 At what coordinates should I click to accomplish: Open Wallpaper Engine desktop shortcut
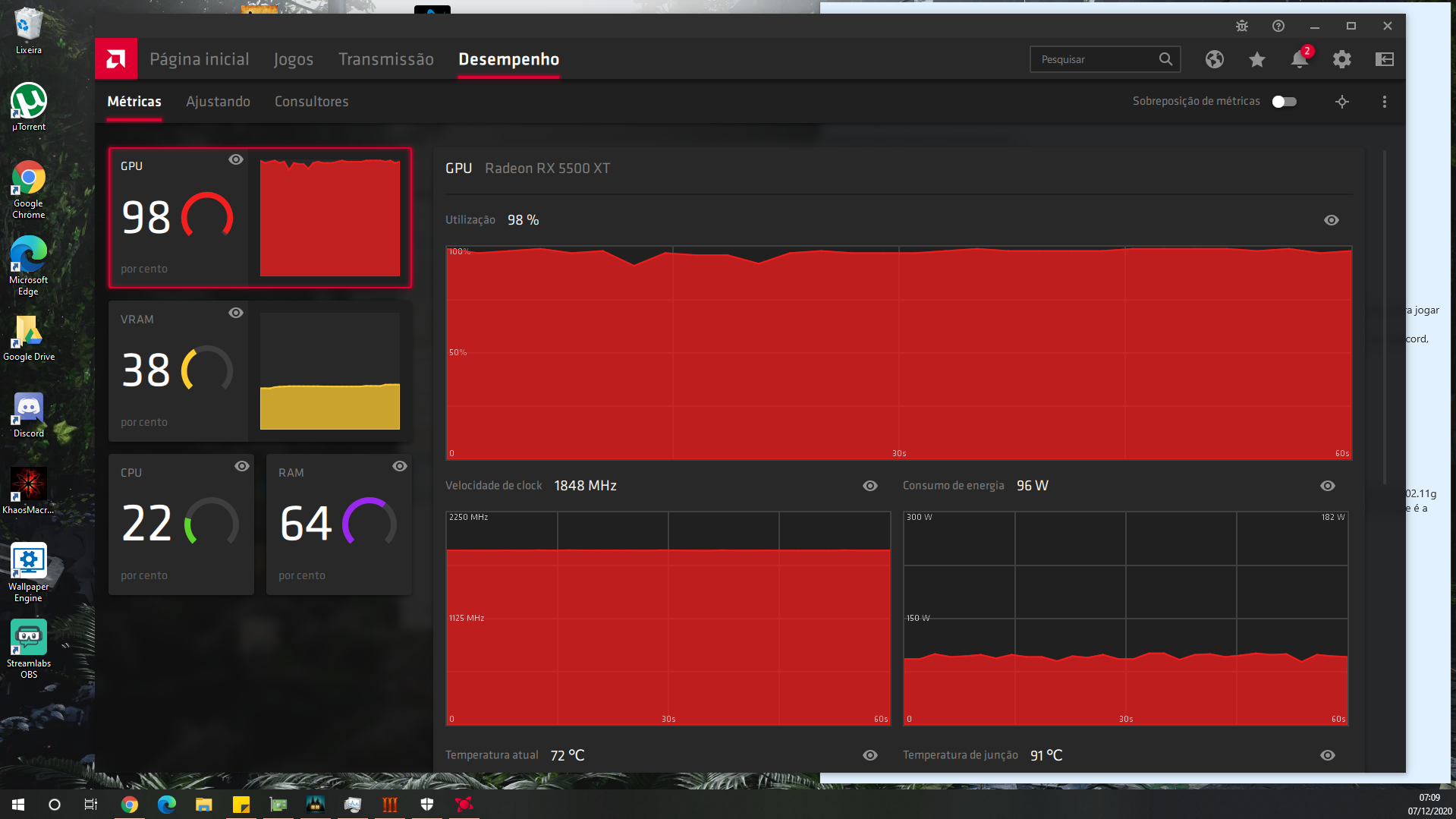tap(29, 573)
